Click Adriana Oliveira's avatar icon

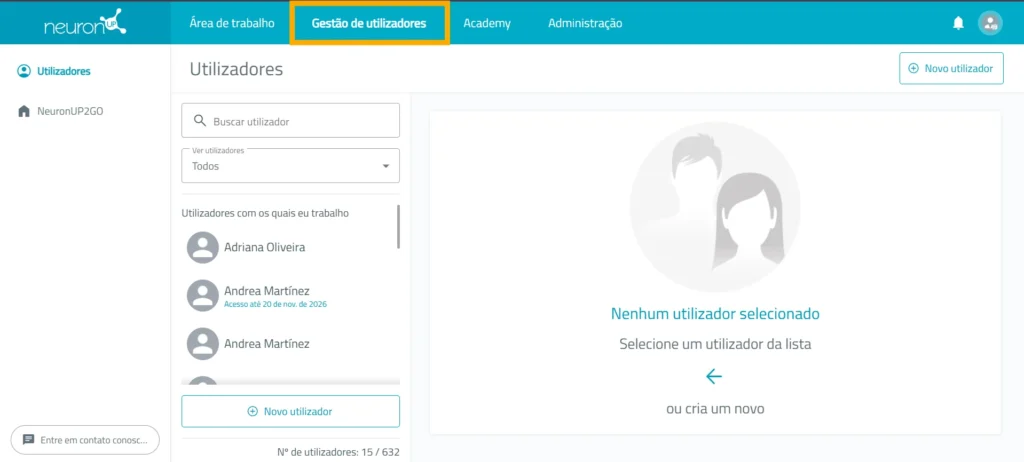tap(202, 248)
